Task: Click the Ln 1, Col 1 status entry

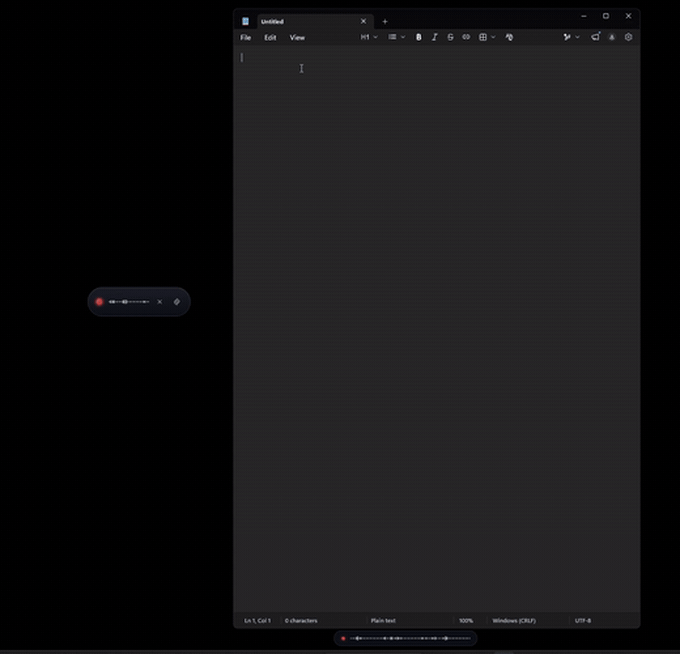Action: [x=257, y=621]
